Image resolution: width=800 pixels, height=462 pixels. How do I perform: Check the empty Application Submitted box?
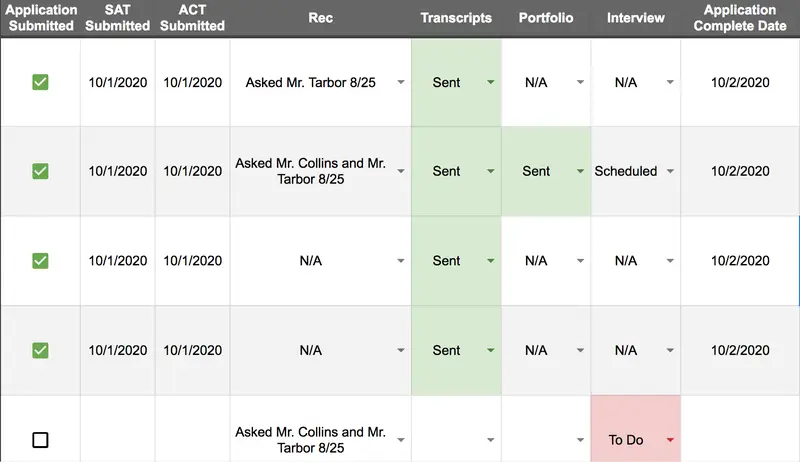pyautogui.click(x=40, y=440)
